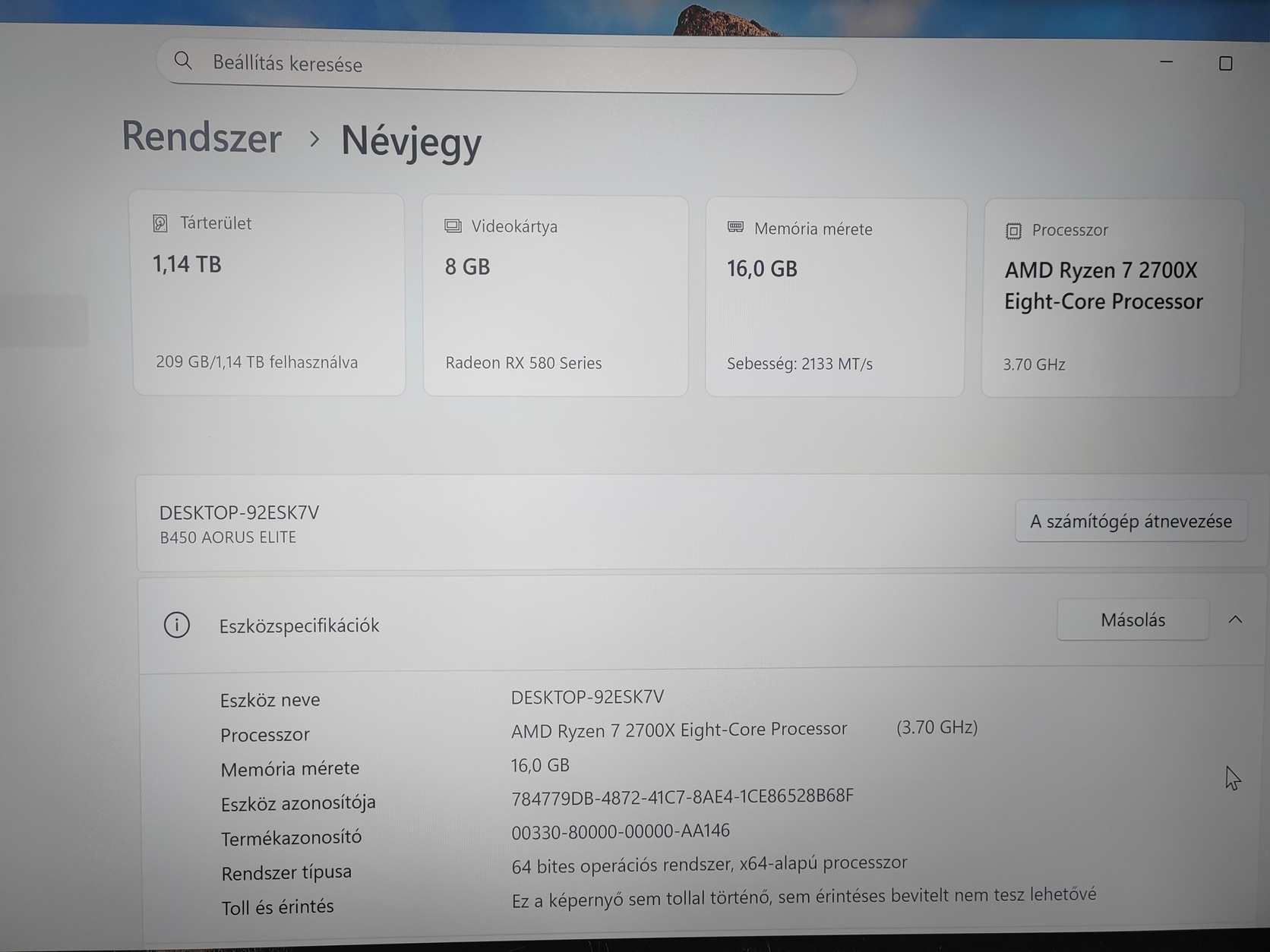1270x952 pixels.
Task: Click the Memória mérete label in specifications list
Action: 290,769
